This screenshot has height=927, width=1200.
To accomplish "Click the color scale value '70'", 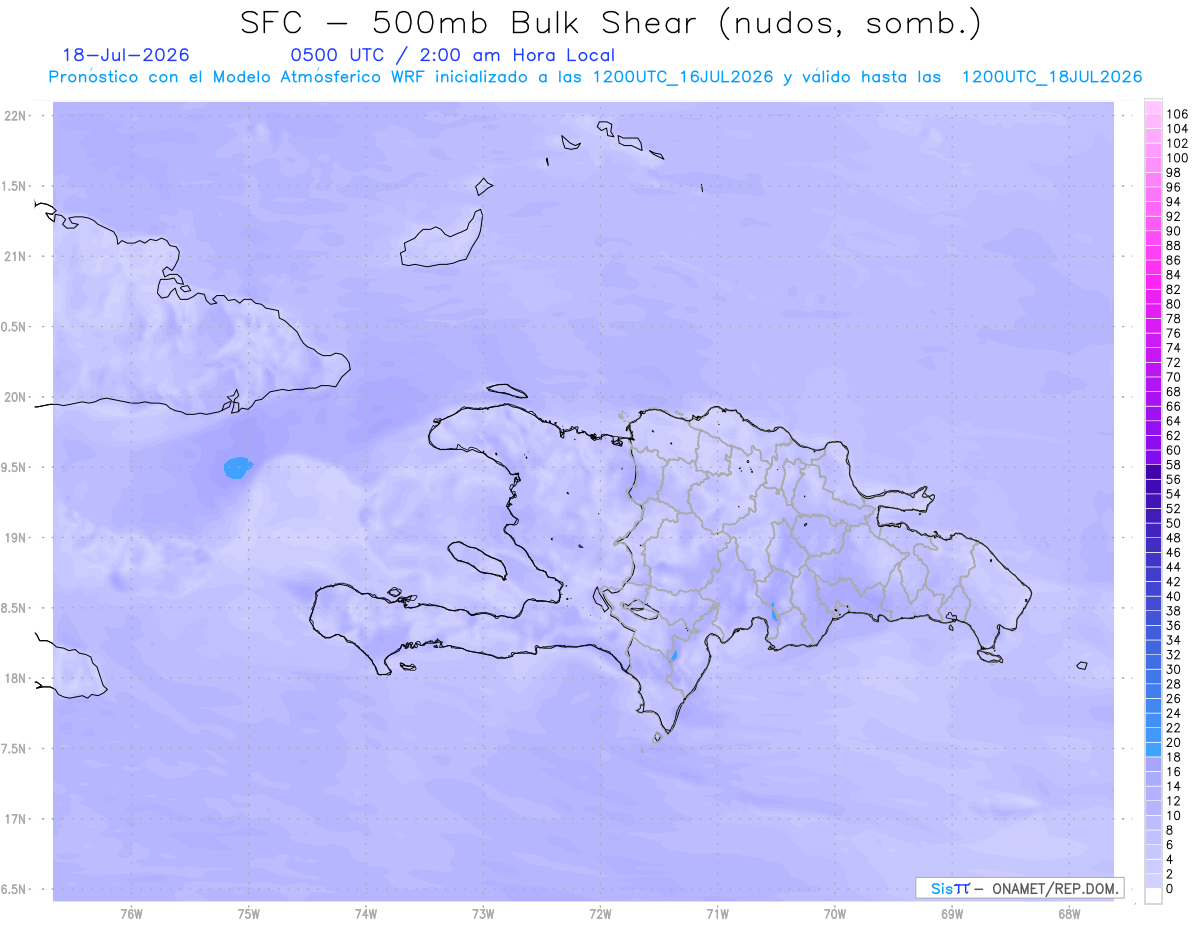I will pos(1174,377).
